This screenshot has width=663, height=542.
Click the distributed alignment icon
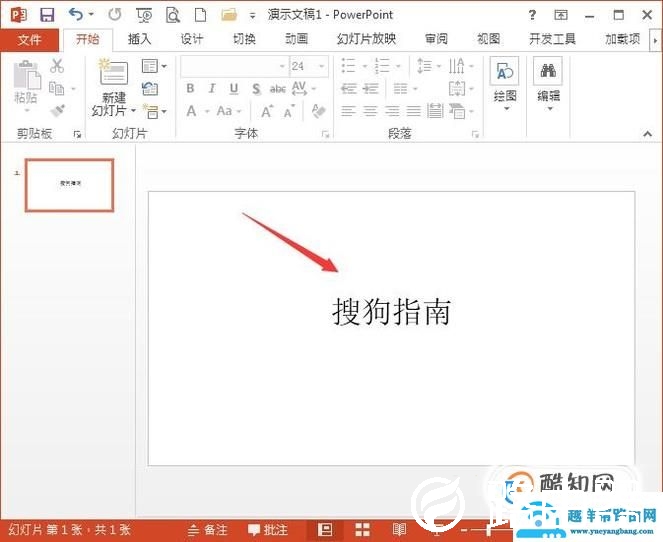coord(435,111)
